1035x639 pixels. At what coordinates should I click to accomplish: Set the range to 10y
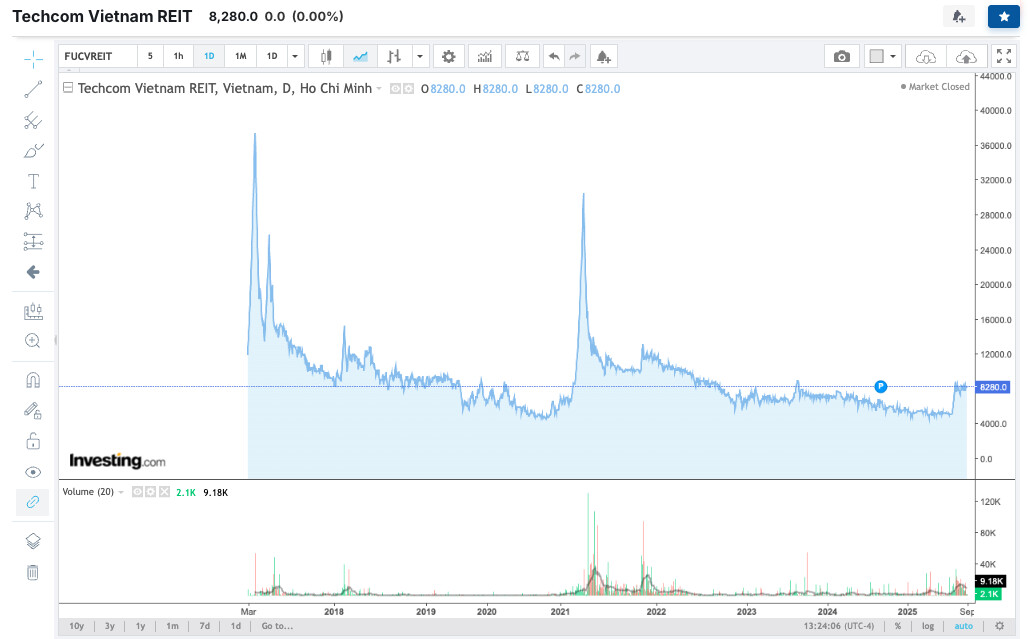(x=77, y=626)
